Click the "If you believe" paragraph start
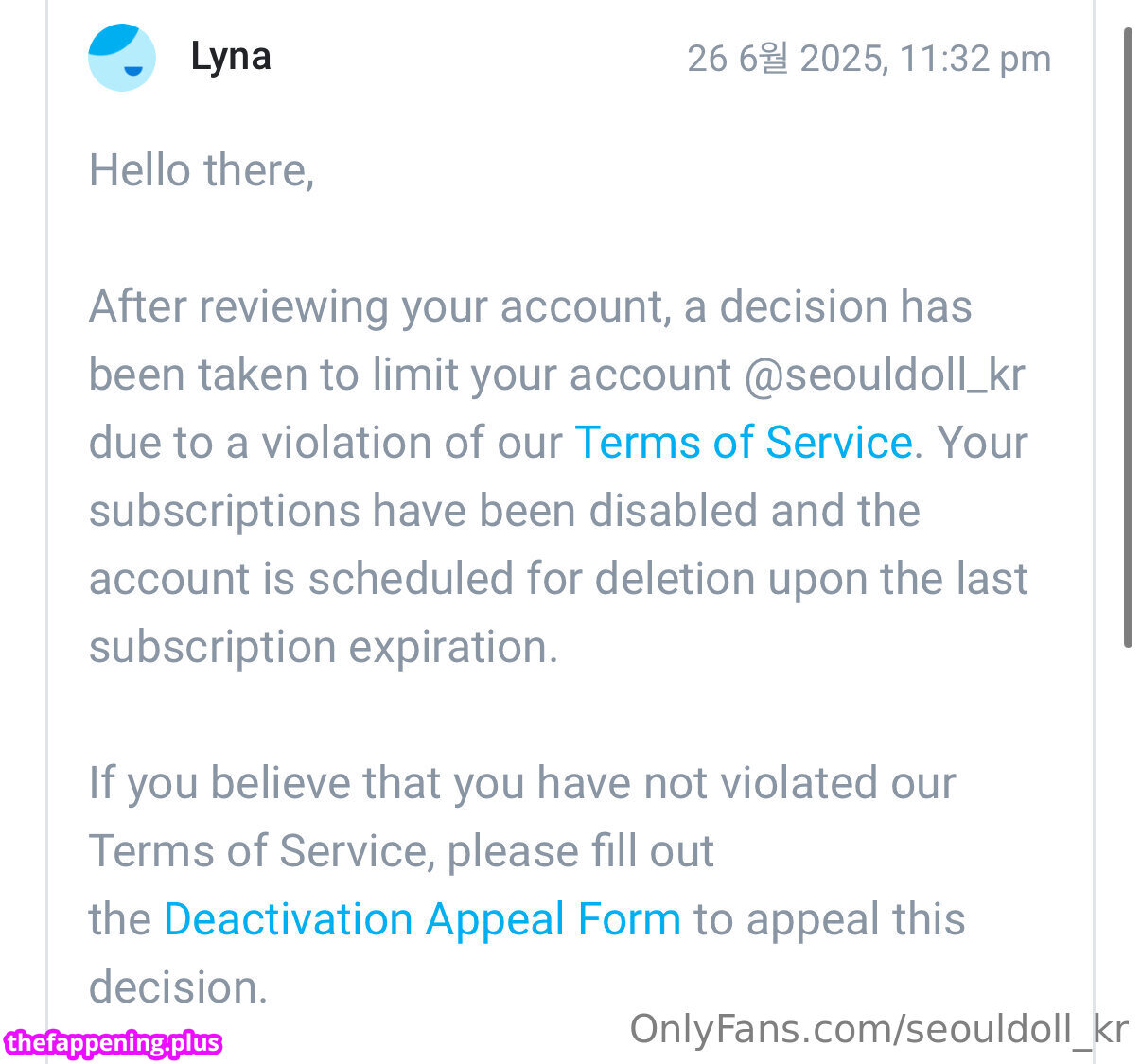Image resolution: width=1141 pixels, height=1064 pixels. coord(522,784)
